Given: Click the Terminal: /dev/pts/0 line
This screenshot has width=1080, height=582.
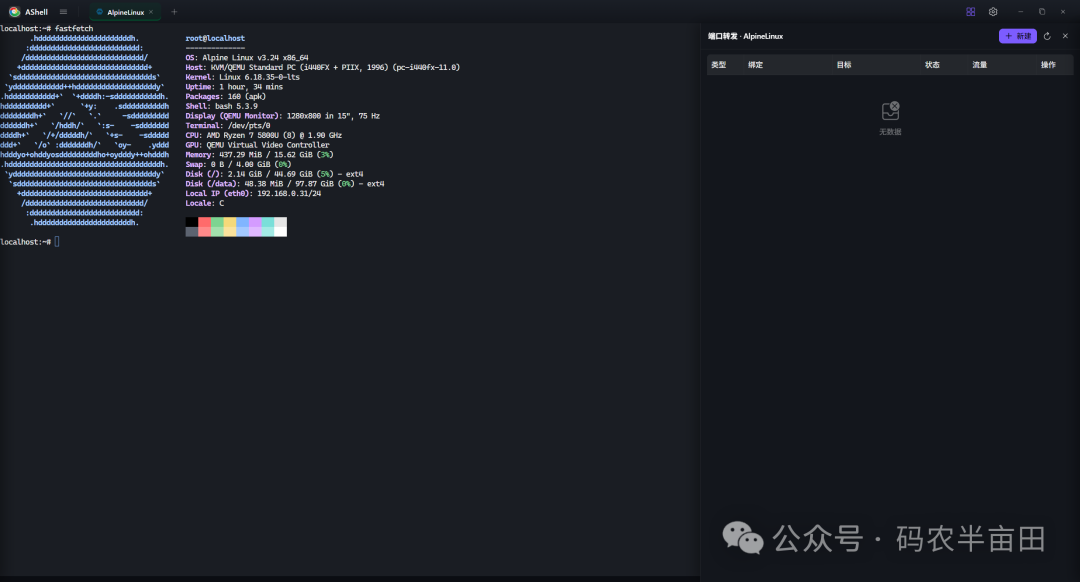Looking at the screenshot, I should click(228, 125).
